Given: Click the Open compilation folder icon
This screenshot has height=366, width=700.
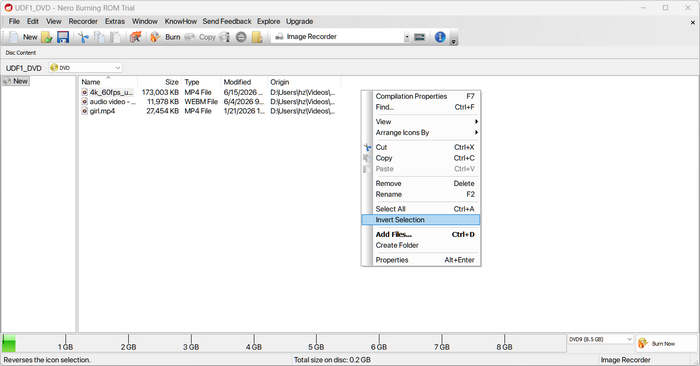Looking at the screenshot, I should 47,37.
